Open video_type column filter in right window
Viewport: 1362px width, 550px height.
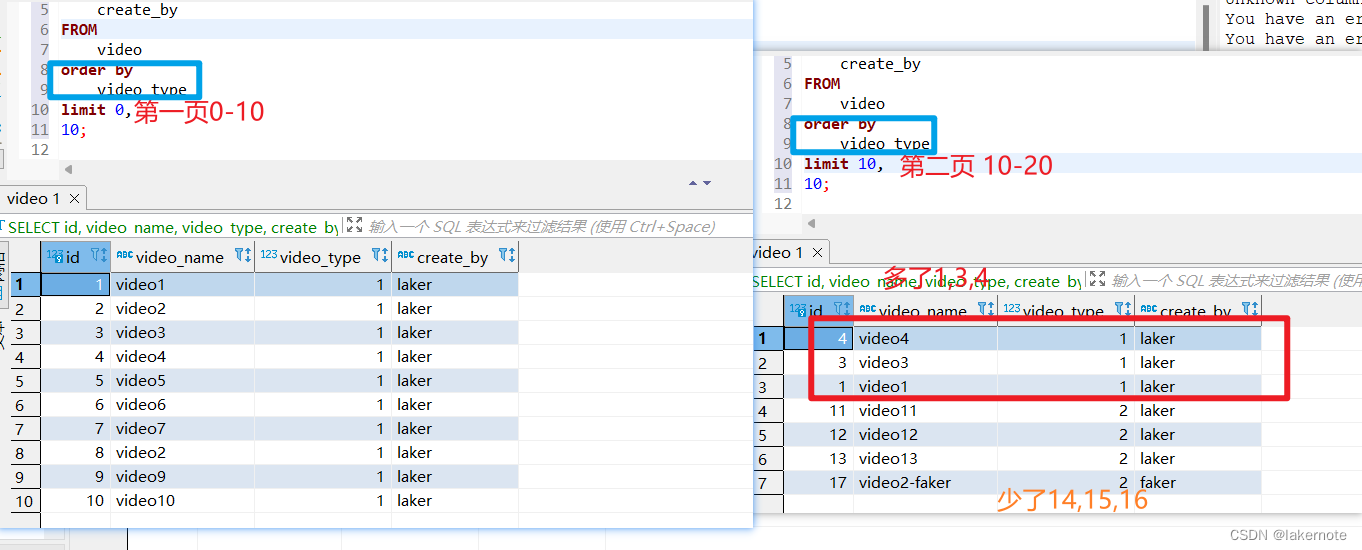point(1122,310)
